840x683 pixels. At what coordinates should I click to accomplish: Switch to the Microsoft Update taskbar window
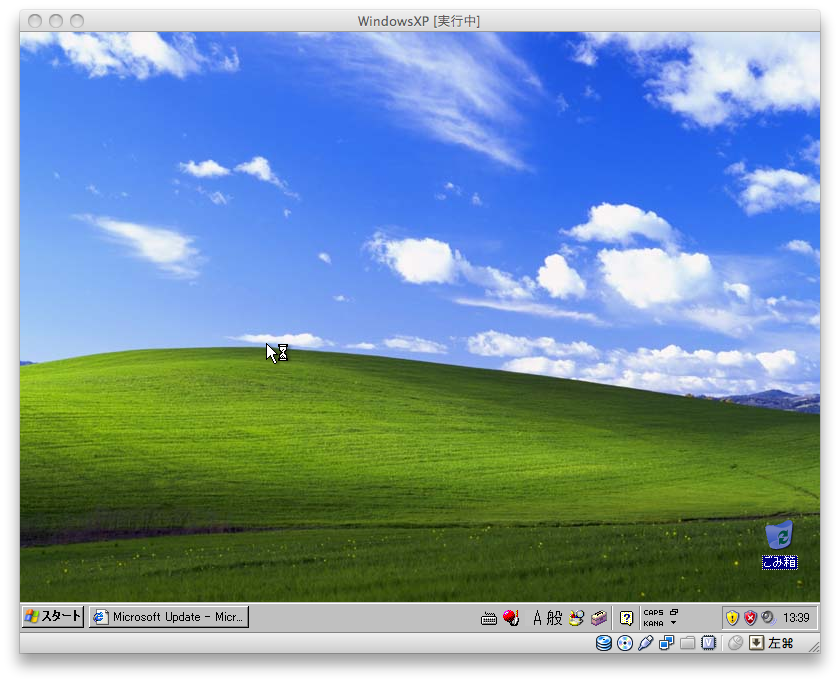coord(169,617)
